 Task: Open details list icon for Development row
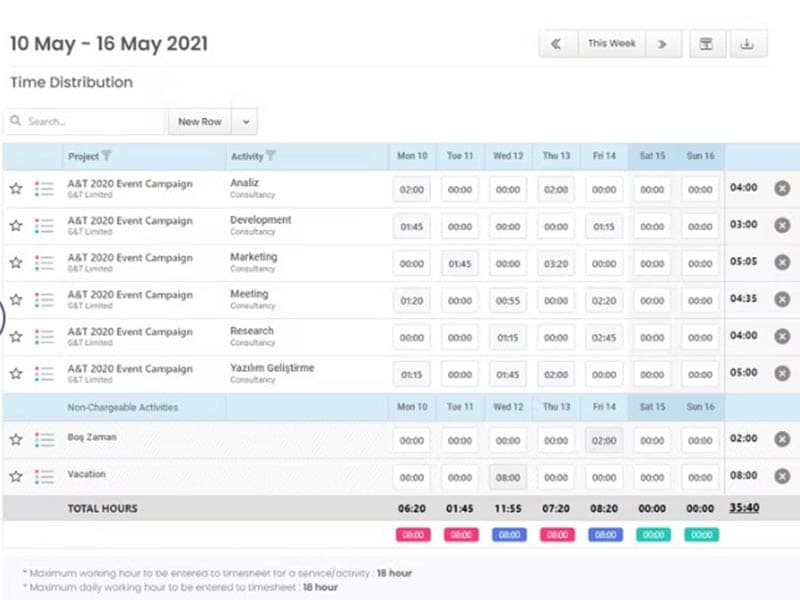(44, 226)
